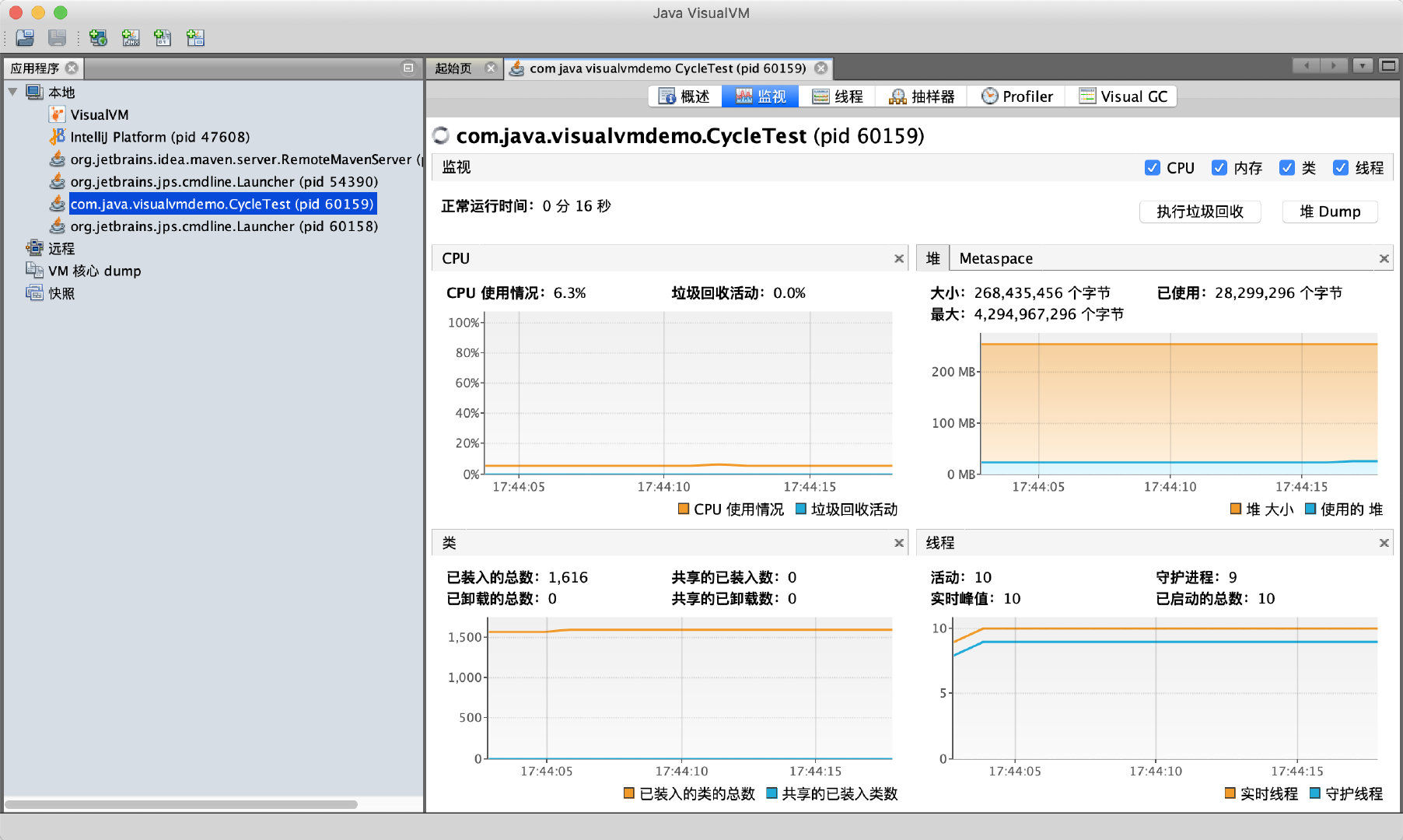Click the 堆 大小 orange legend swatch
This screenshot has width=1403, height=840.
click(1236, 509)
